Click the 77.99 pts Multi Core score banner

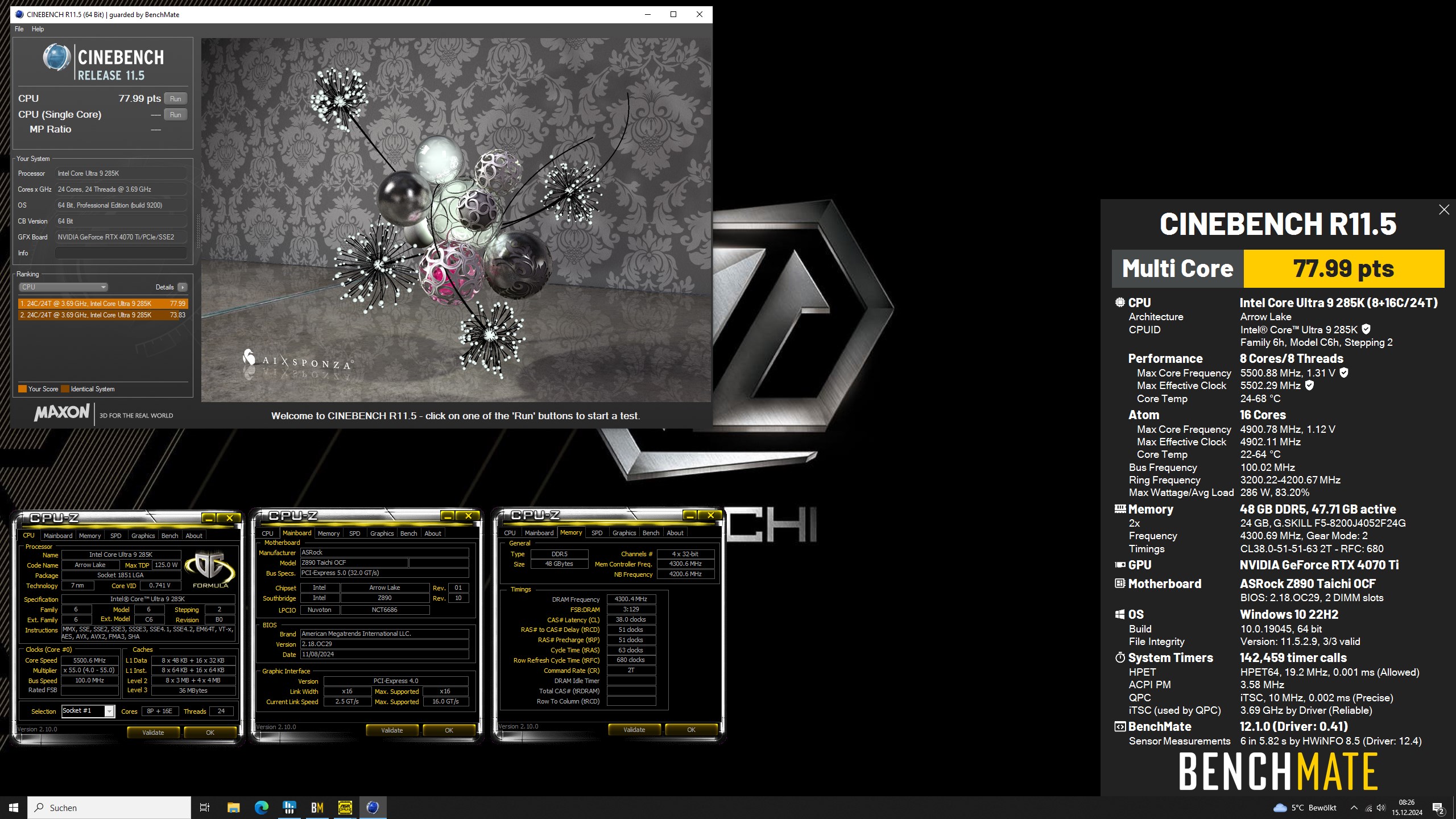[1343, 268]
